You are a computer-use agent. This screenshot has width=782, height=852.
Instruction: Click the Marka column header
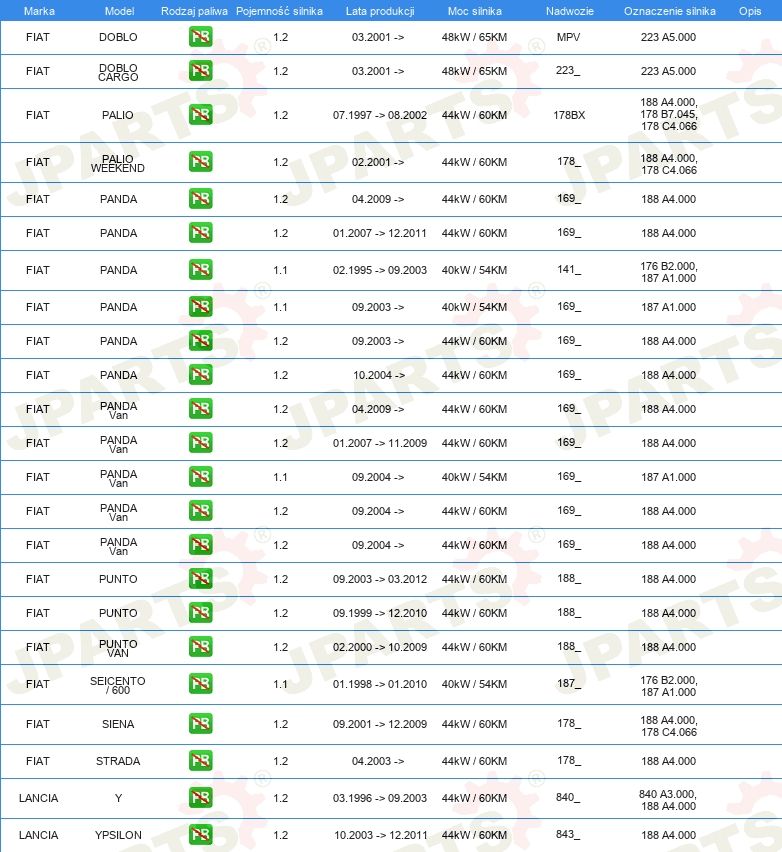(x=39, y=11)
